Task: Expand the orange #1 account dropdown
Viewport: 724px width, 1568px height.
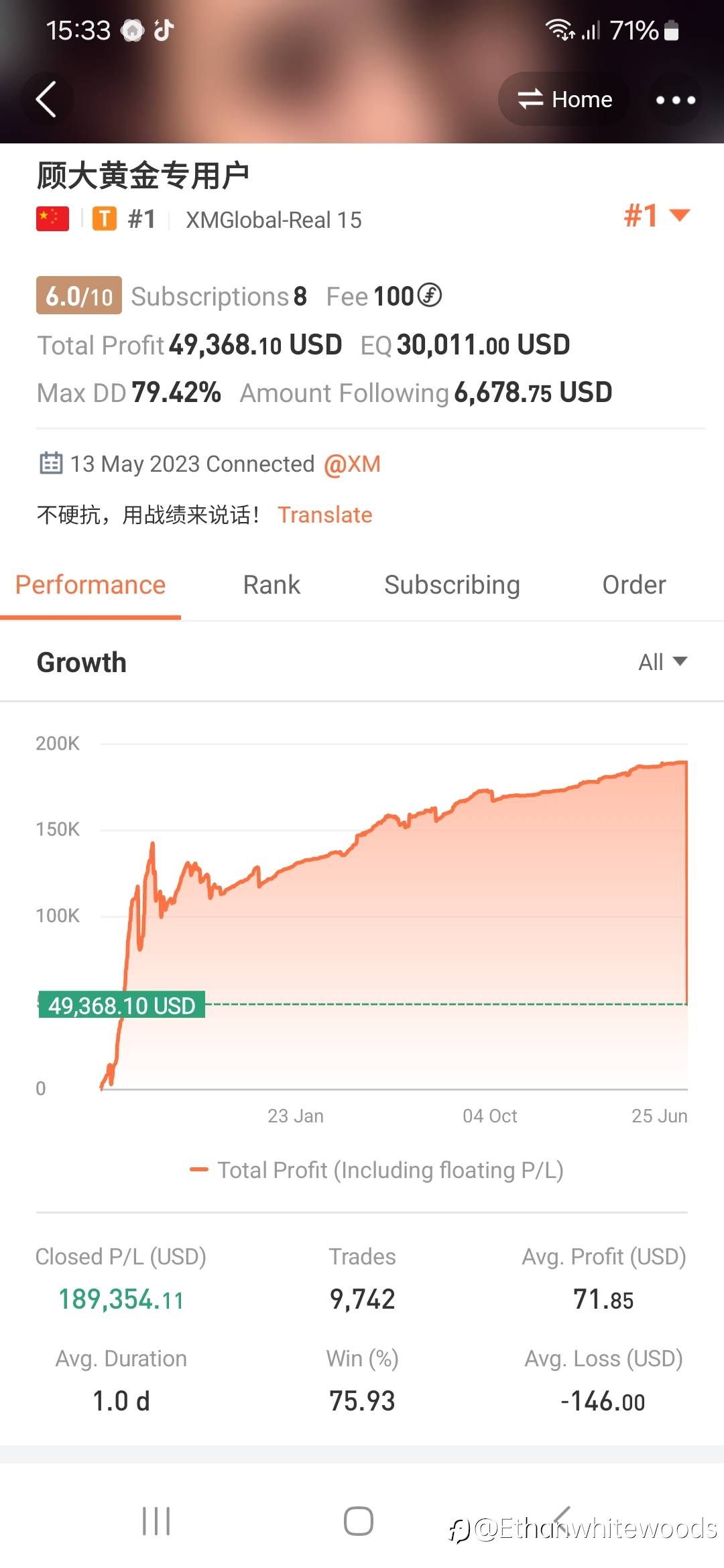Action: coord(657,216)
